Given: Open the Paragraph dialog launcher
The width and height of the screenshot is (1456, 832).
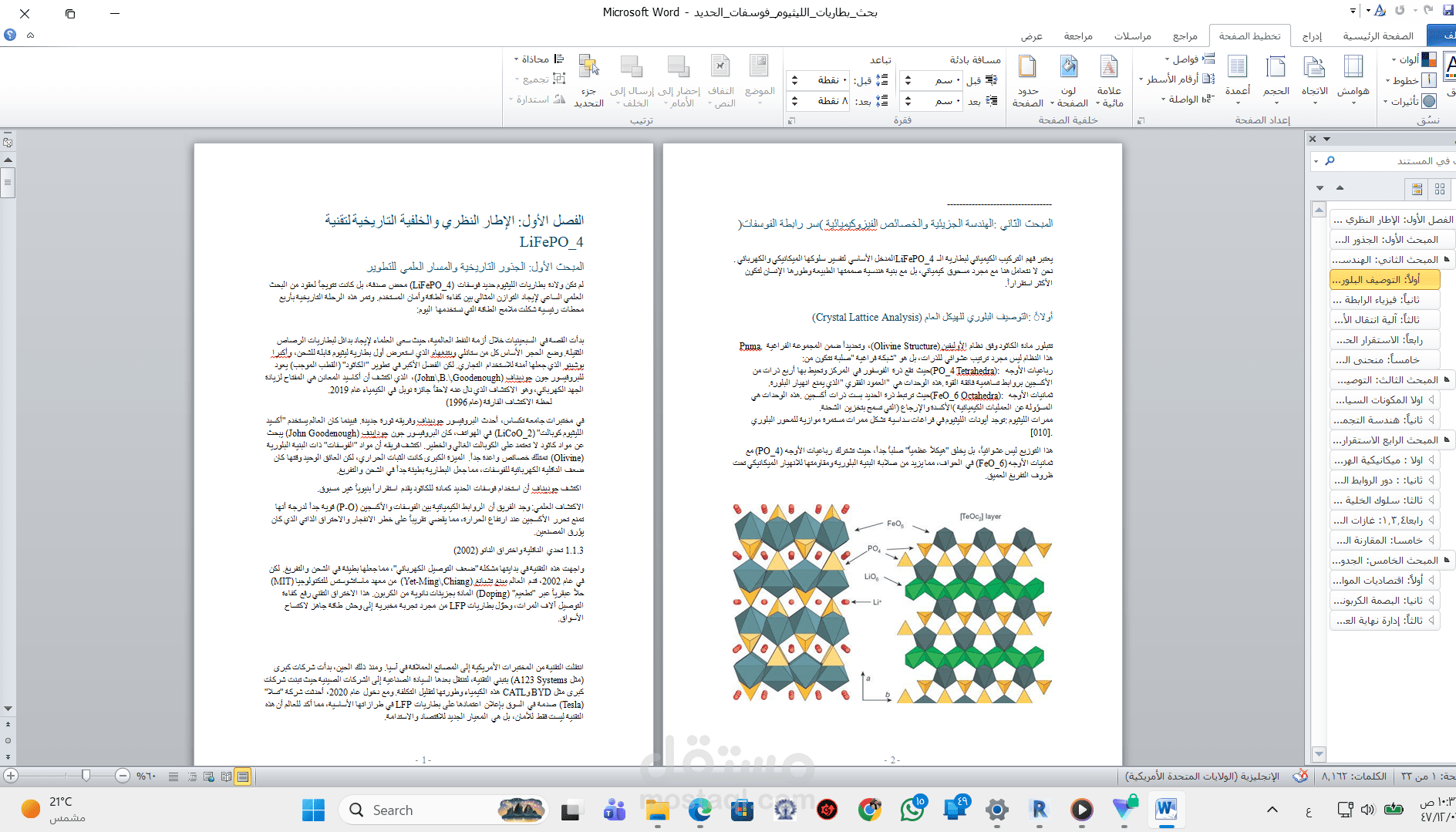Looking at the screenshot, I should (x=791, y=120).
